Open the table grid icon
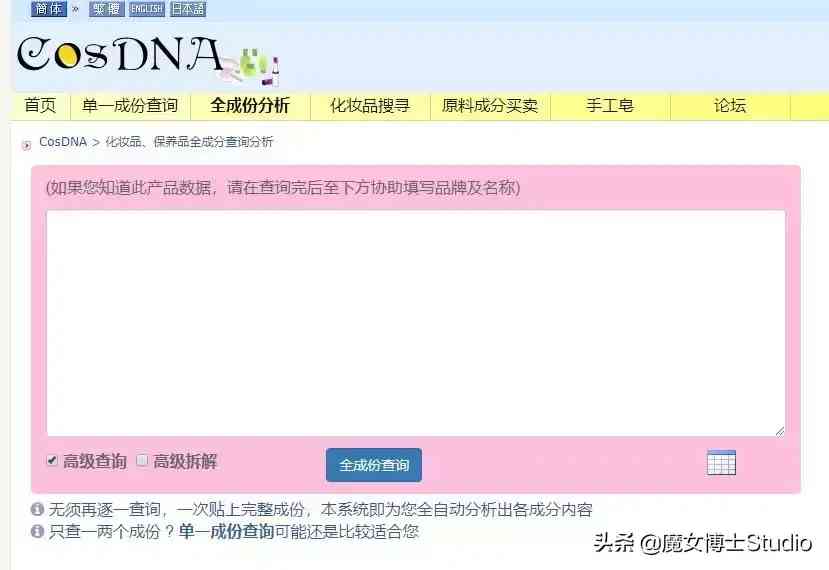This screenshot has height=570, width=829. [721, 463]
